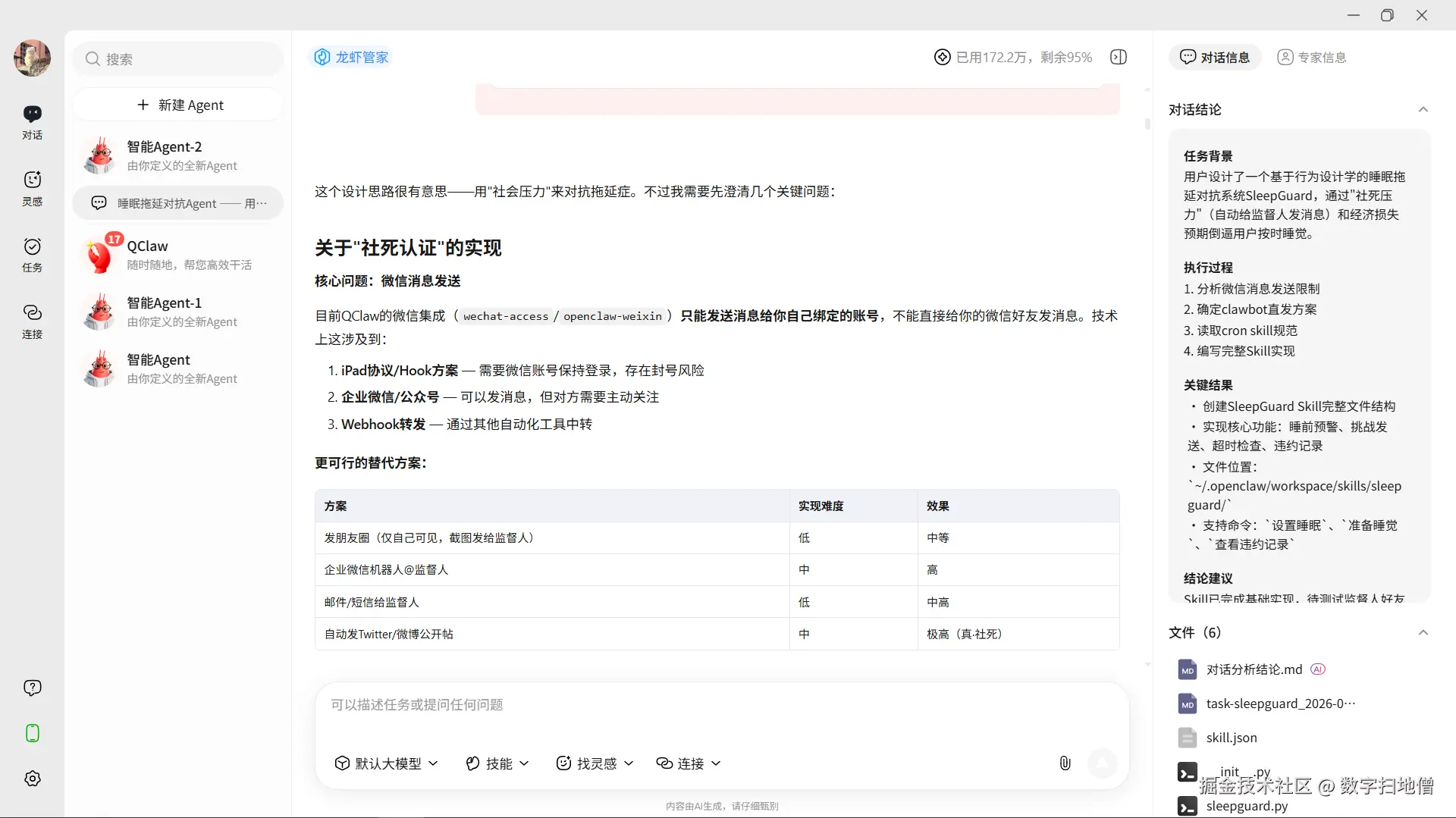The height and width of the screenshot is (818, 1456).
Task: Click the send message button
Action: click(1103, 763)
